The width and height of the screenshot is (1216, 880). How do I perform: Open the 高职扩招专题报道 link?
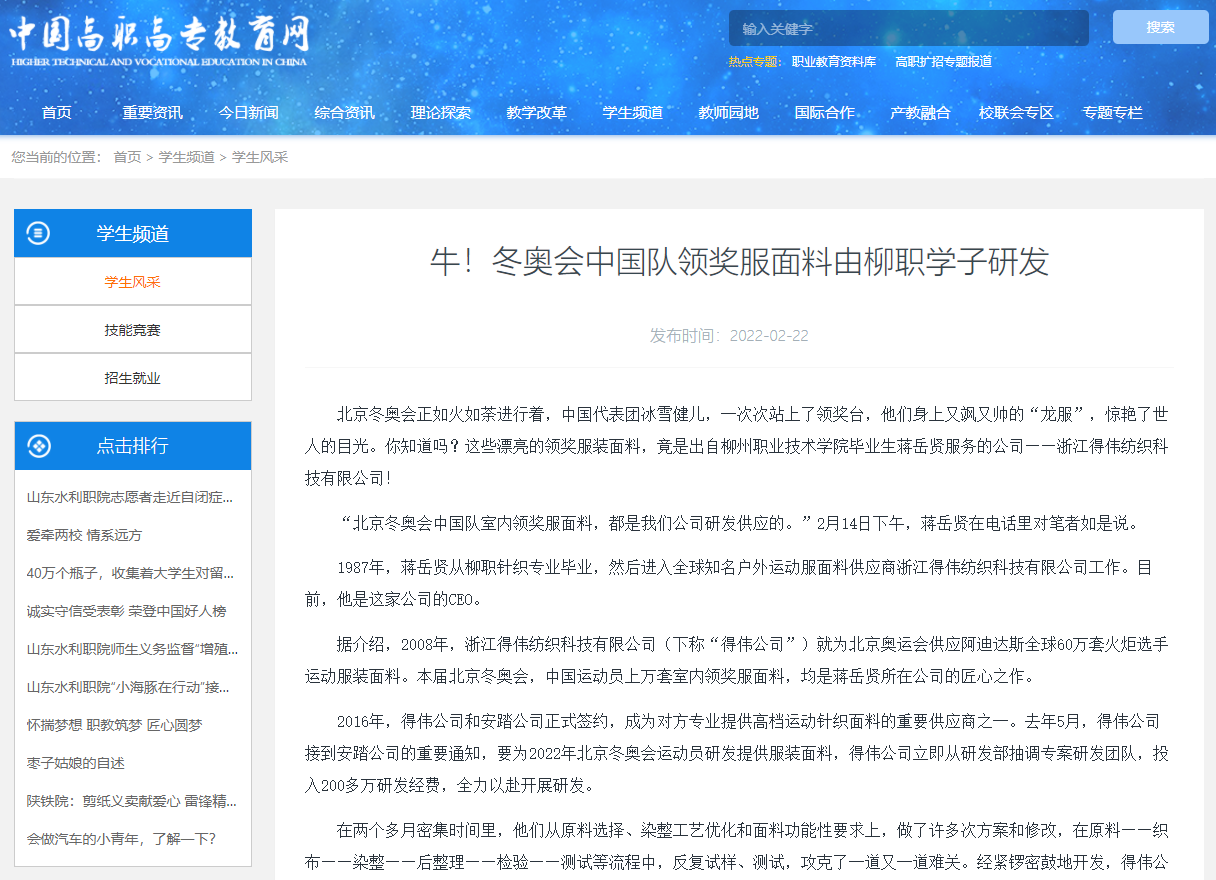[943, 62]
